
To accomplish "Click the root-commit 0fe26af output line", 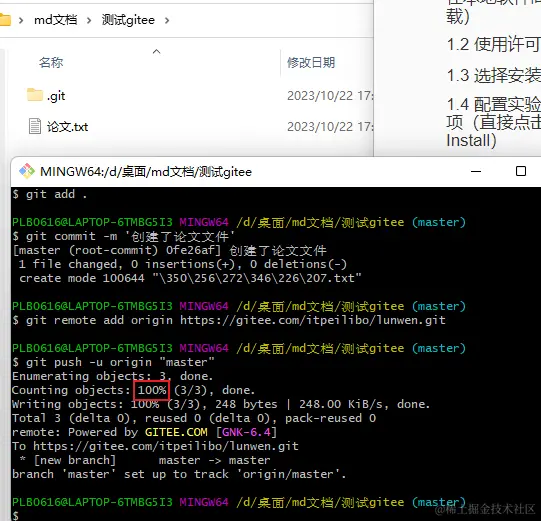I will [169, 250].
